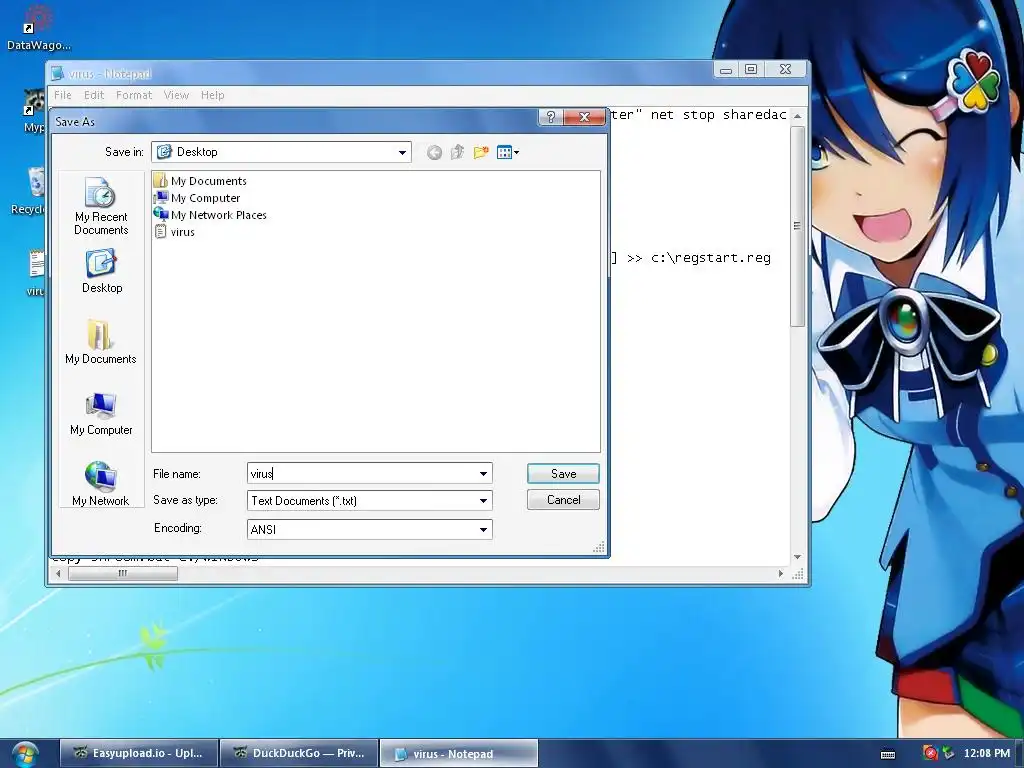Open Notepad Help menu
This screenshot has height=768, width=1024.
pyautogui.click(x=212, y=95)
